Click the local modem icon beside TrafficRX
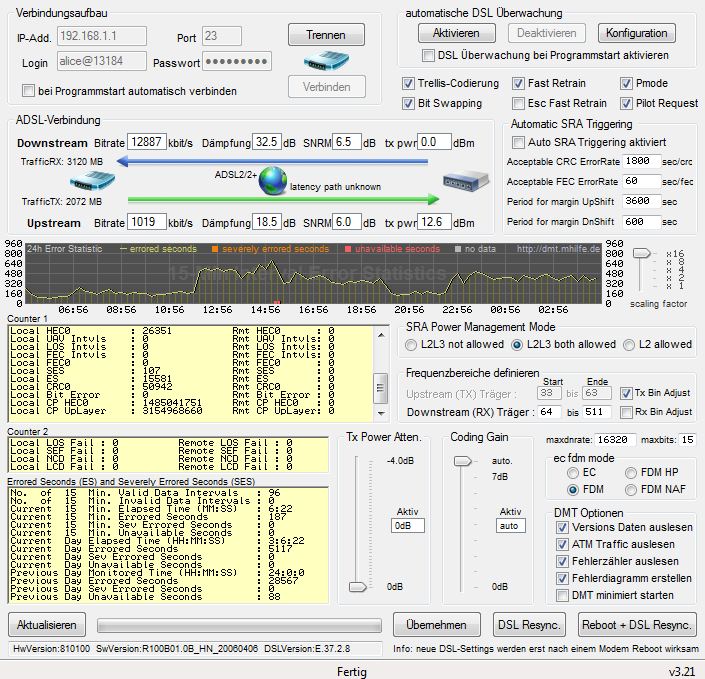Viewport: 705px width, 679px height. point(92,181)
